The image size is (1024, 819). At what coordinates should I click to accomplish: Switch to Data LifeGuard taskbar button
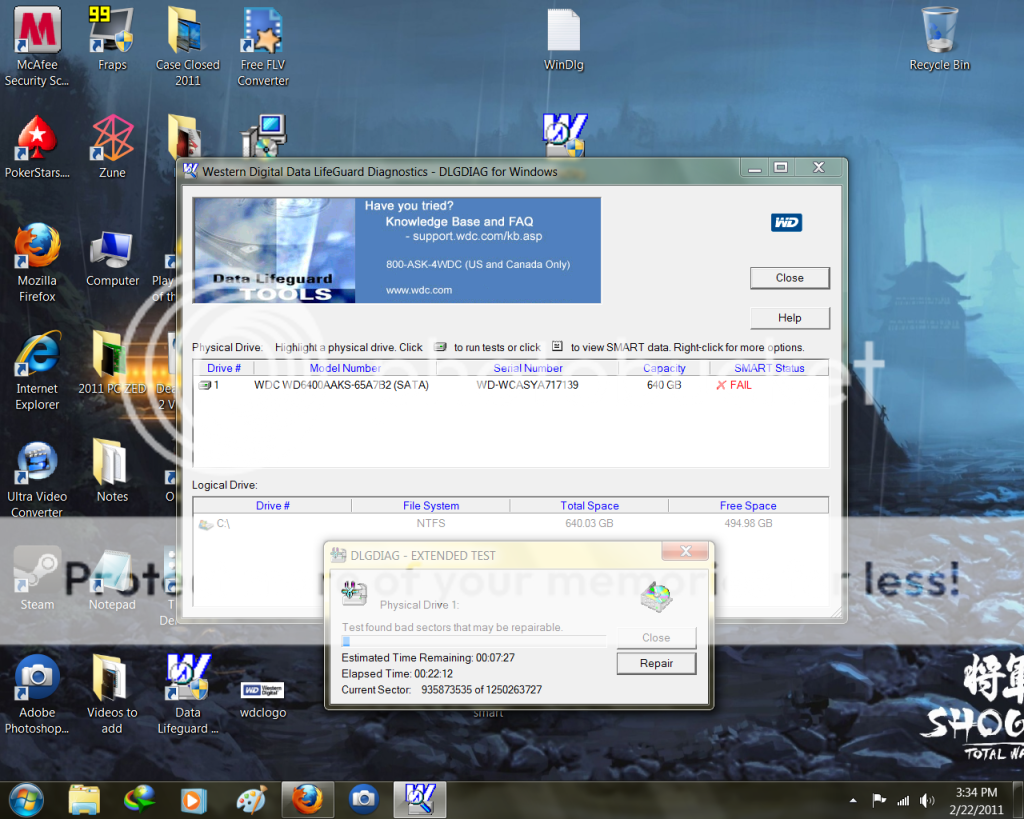coord(420,799)
